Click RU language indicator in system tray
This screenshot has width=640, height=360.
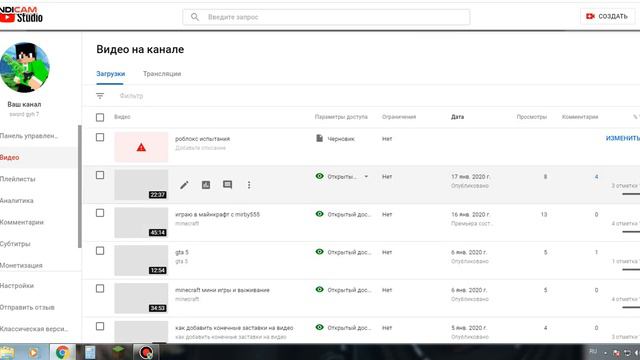tap(593, 351)
